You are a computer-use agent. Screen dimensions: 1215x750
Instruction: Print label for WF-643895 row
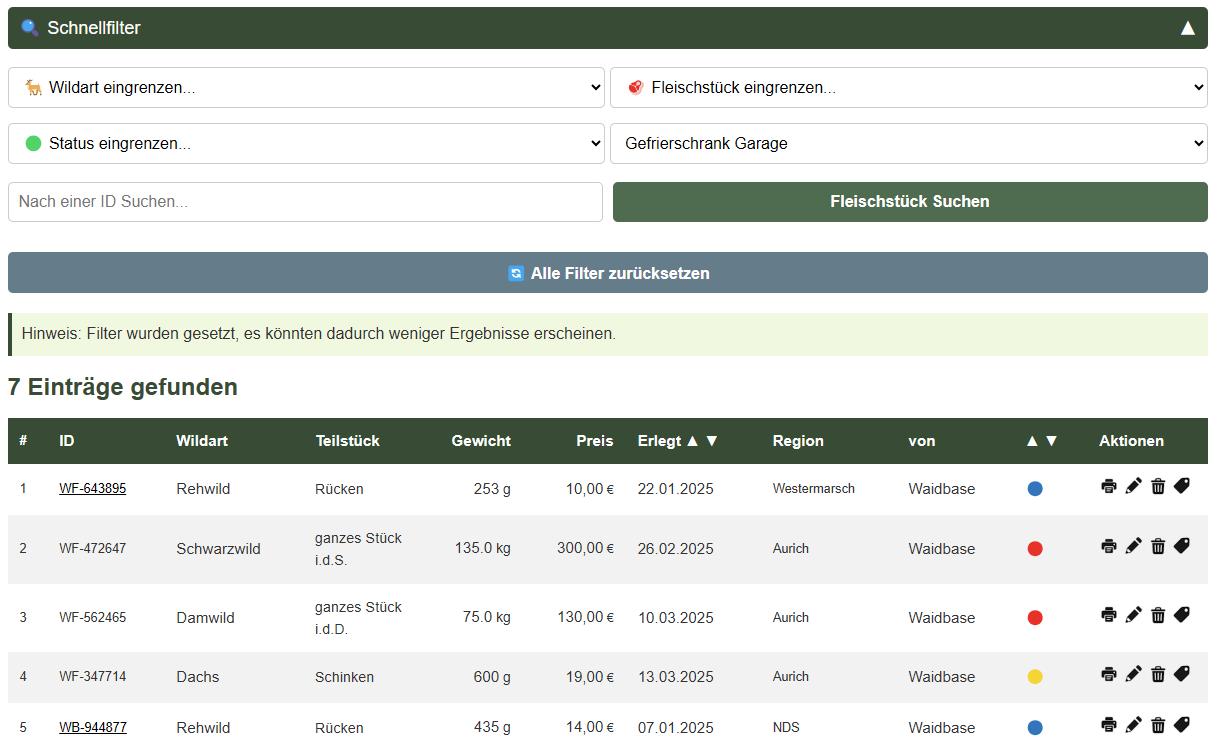(1108, 486)
